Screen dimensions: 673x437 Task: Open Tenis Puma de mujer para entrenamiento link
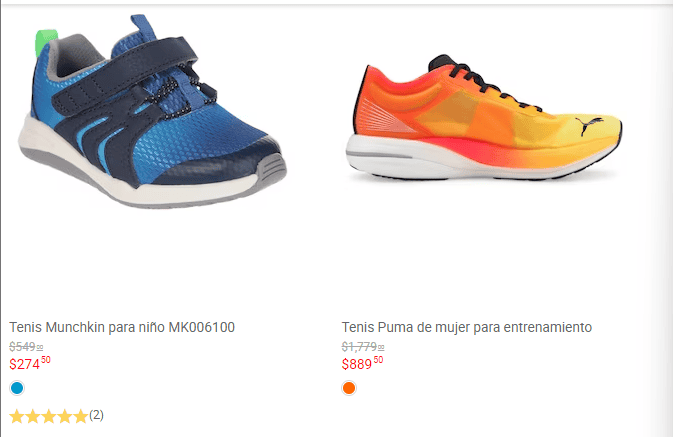(467, 327)
